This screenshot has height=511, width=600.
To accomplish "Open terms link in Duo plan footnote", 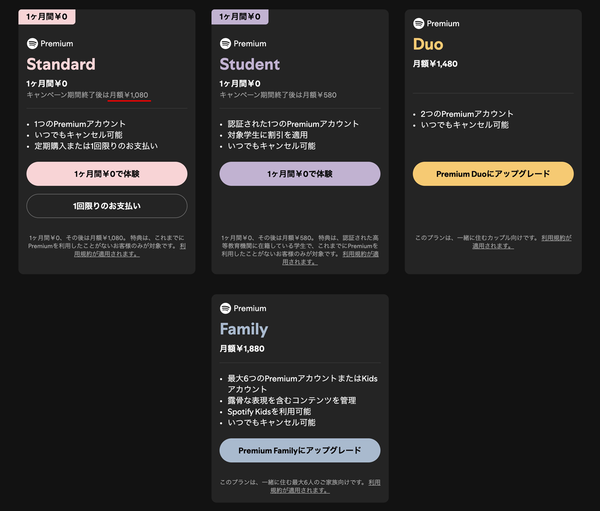I will click(x=493, y=246).
